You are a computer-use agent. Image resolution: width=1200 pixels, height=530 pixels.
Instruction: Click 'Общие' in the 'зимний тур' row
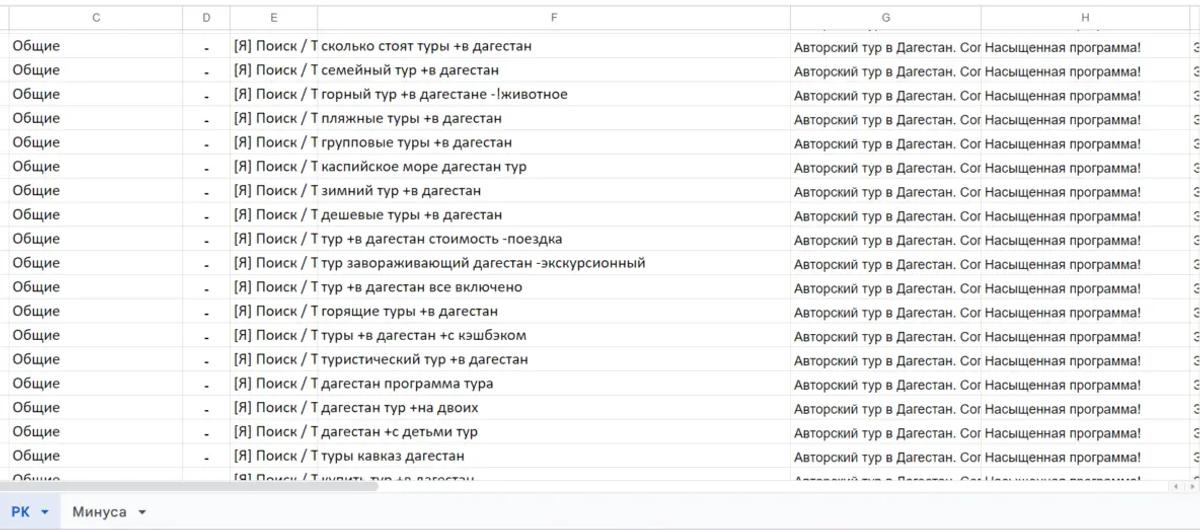pos(36,191)
